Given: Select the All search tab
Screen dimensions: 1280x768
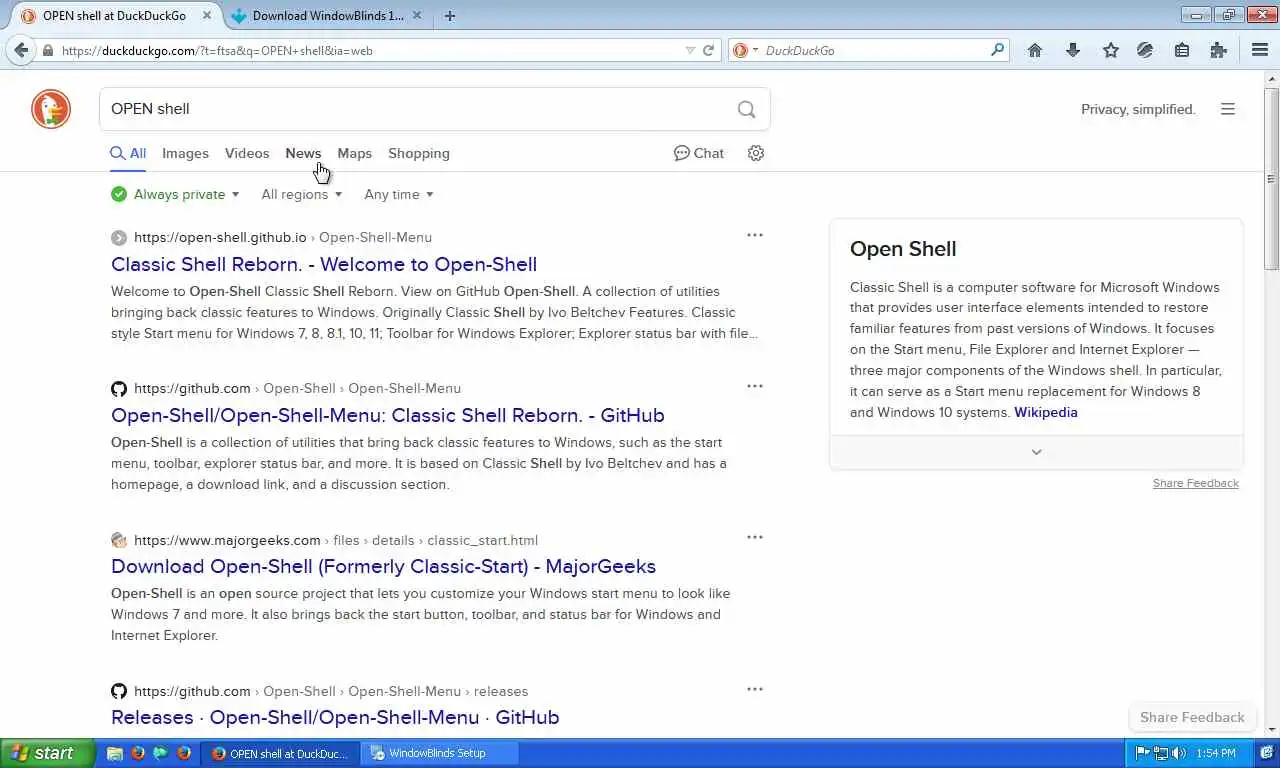Looking at the screenshot, I should (128, 153).
